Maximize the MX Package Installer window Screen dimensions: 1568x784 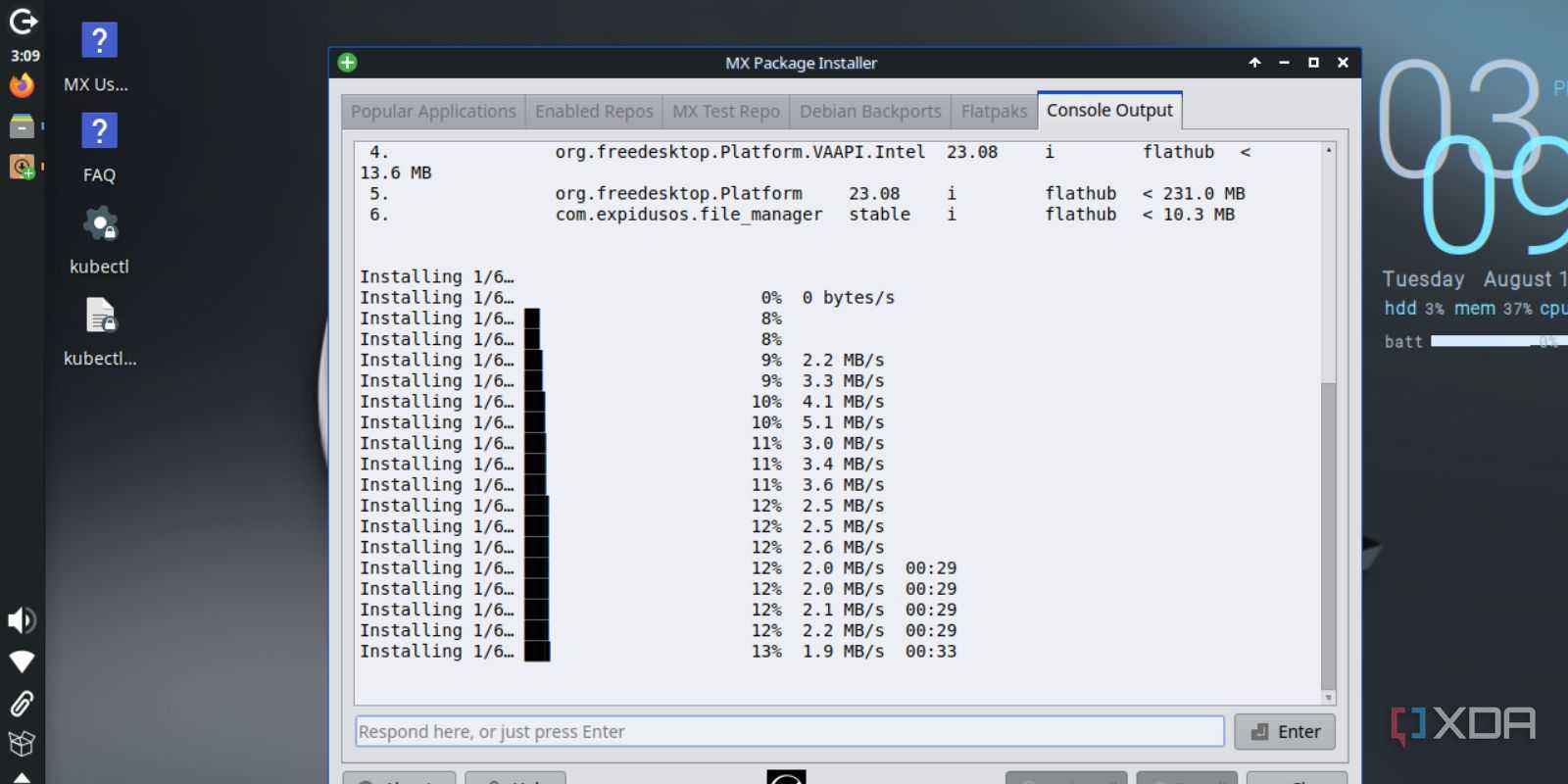point(1313,63)
